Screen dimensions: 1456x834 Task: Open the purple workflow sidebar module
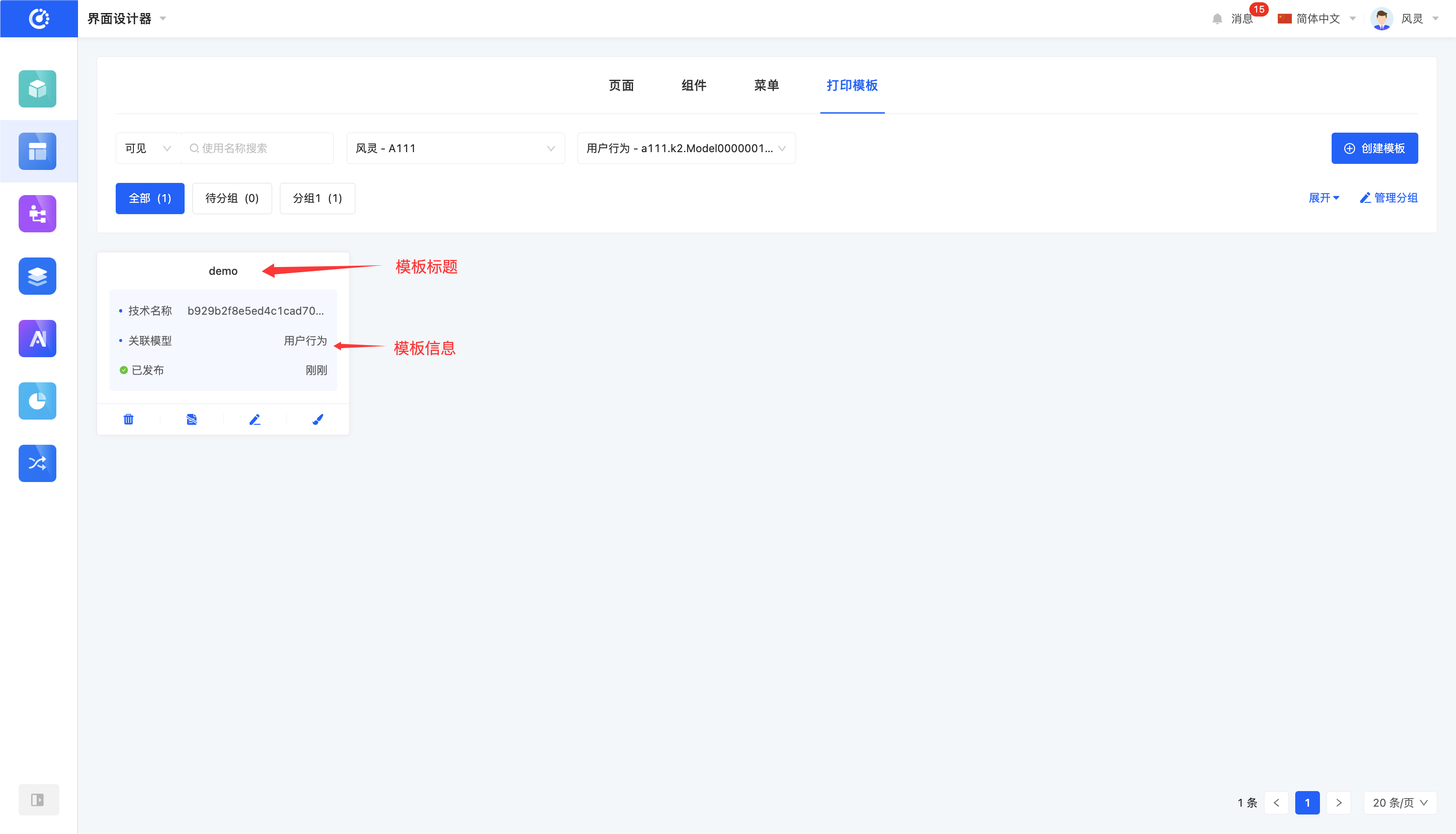point(37,214)
